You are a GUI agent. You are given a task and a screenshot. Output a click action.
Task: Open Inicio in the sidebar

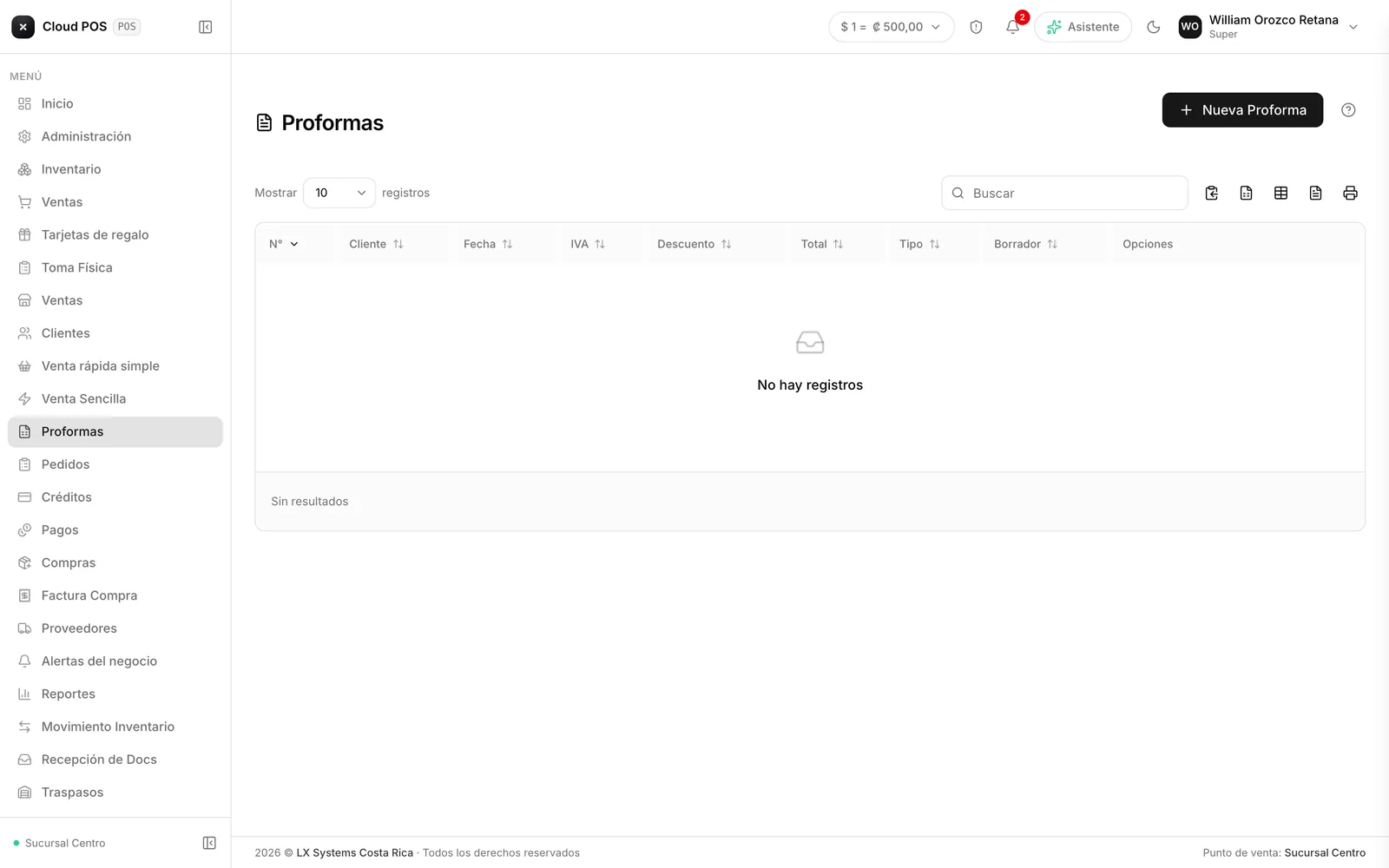click(115, 103)
